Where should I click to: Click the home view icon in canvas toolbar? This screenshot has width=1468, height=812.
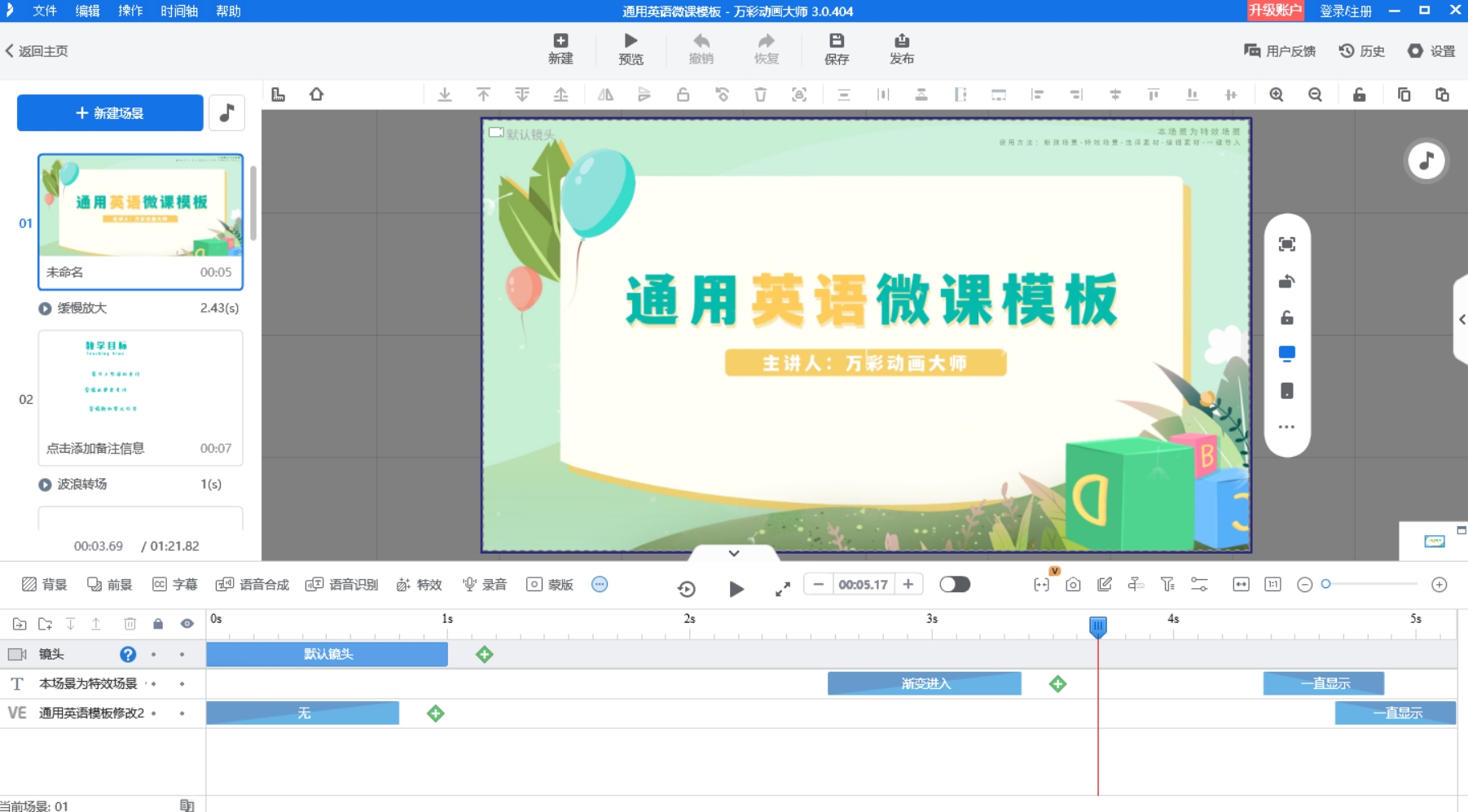click(x=317, y=94)
